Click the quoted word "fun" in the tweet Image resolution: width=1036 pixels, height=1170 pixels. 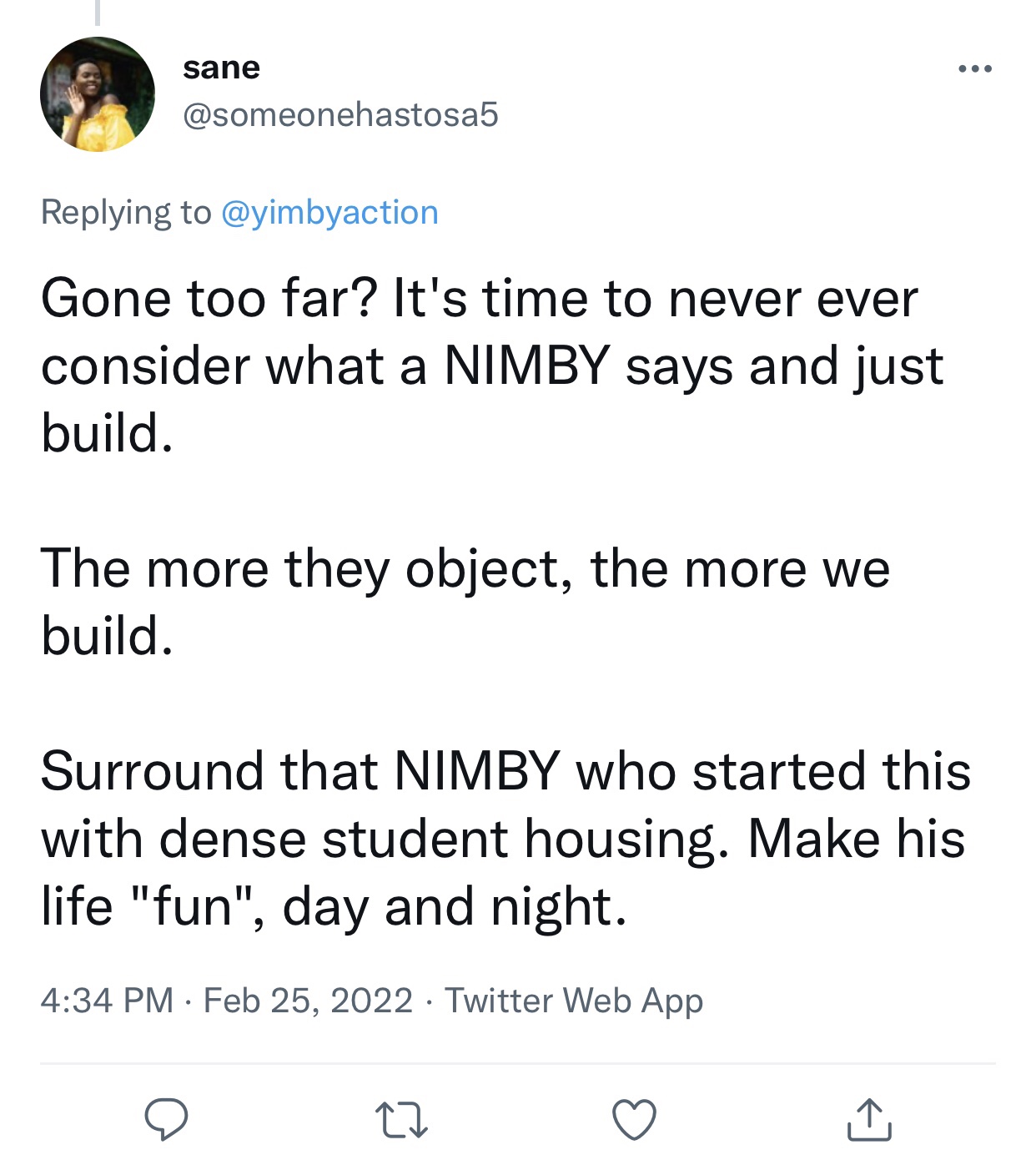194,906
